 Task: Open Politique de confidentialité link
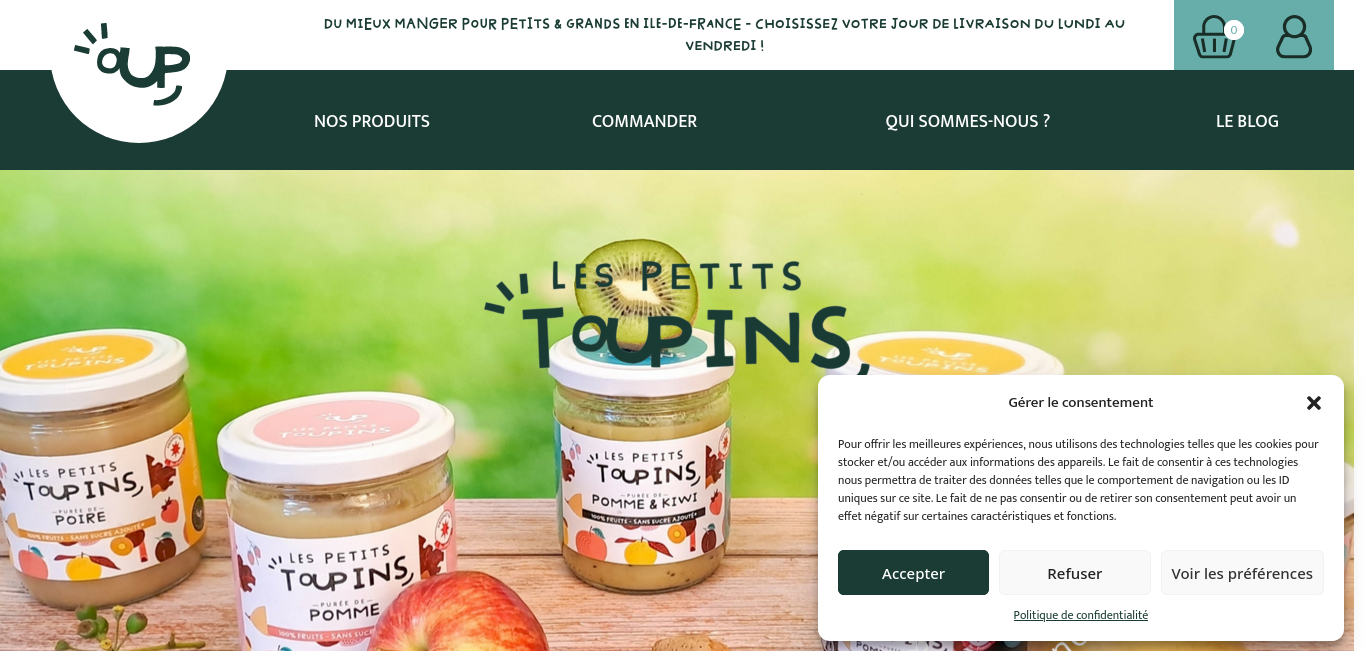(x=1081, y=615)
